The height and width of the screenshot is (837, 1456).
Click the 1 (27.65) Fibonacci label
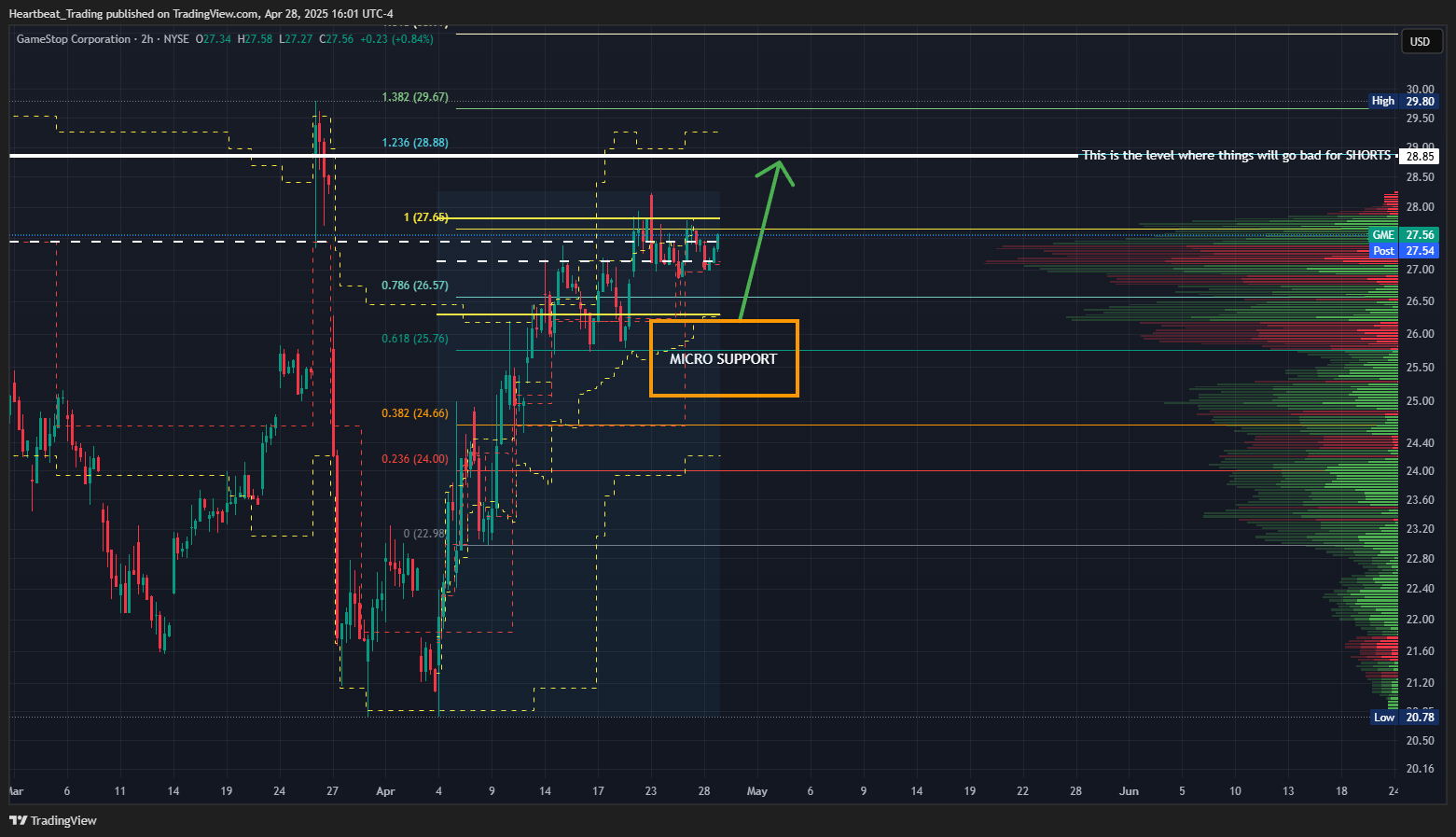(x=426, y=217)
